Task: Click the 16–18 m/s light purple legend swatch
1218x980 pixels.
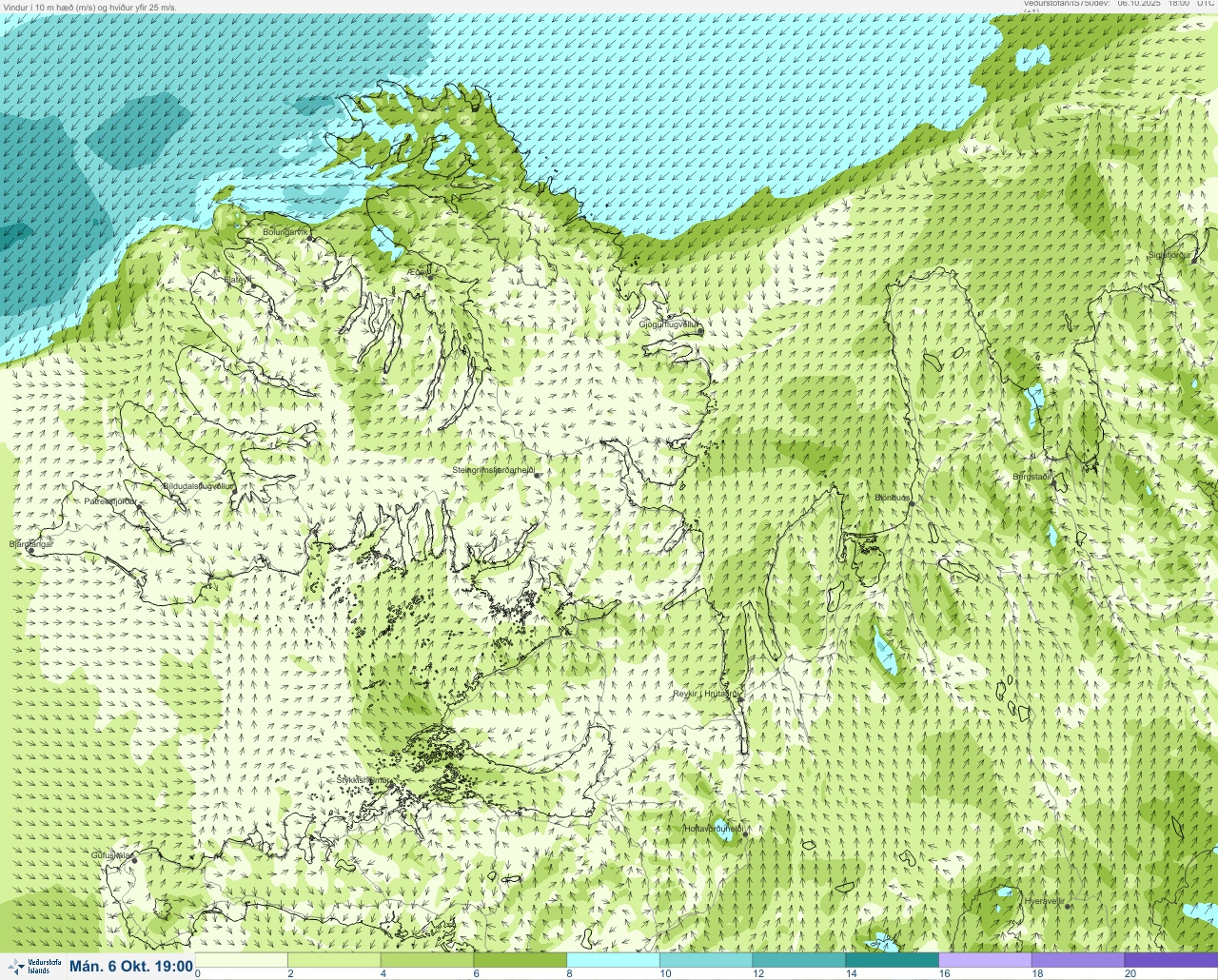Action: tap(986, 960)
